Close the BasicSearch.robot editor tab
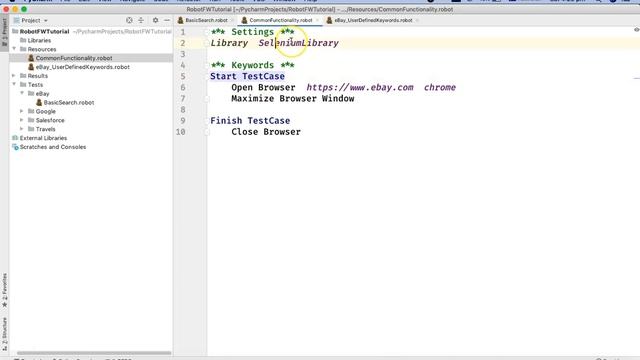 [233, 20]
